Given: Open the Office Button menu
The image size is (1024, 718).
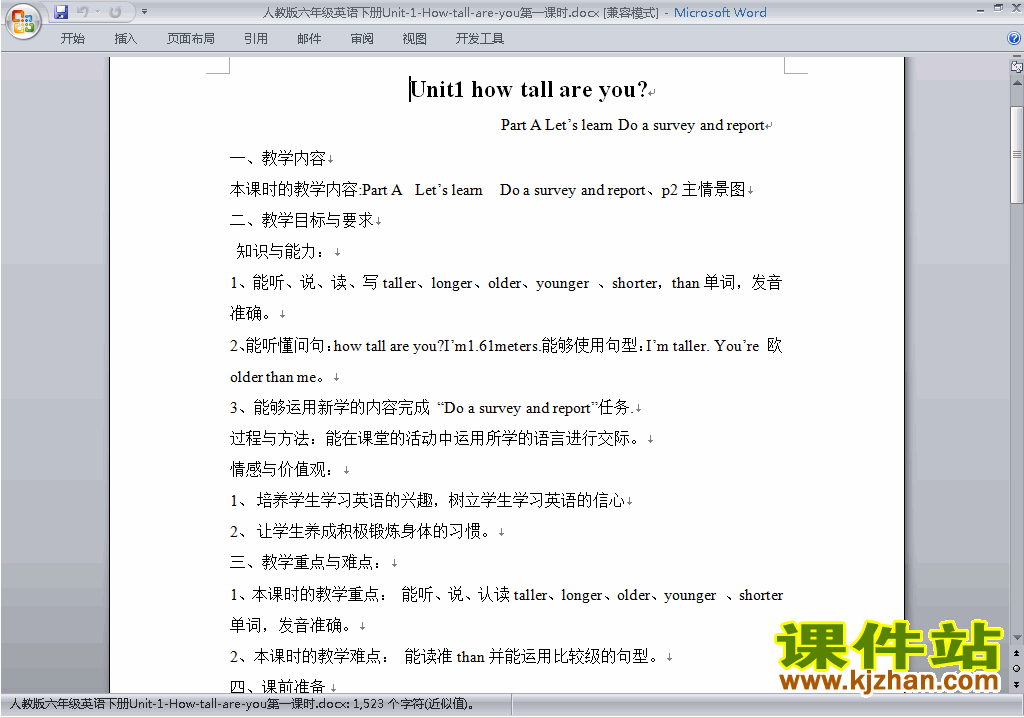Looking at the screenshot, I should [x=23, y=21].
